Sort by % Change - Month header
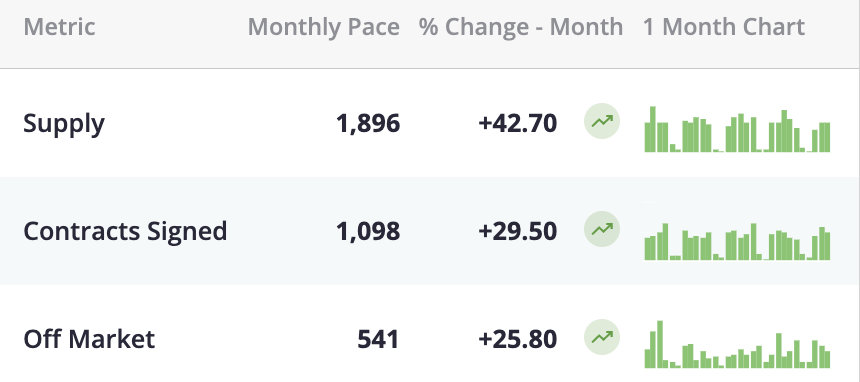860x382 pixels. (x=521, y=27)
